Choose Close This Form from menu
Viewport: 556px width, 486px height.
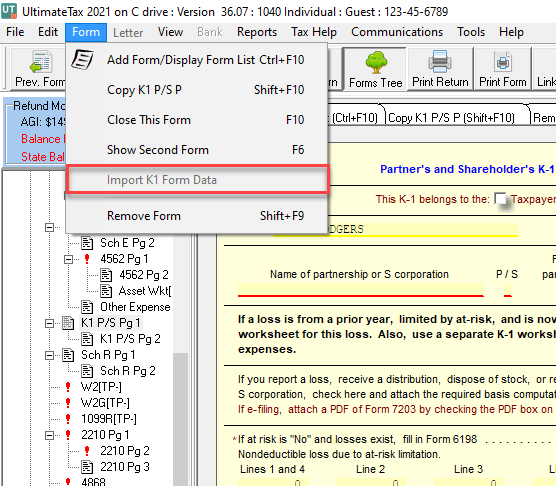[x=197, y=120]
